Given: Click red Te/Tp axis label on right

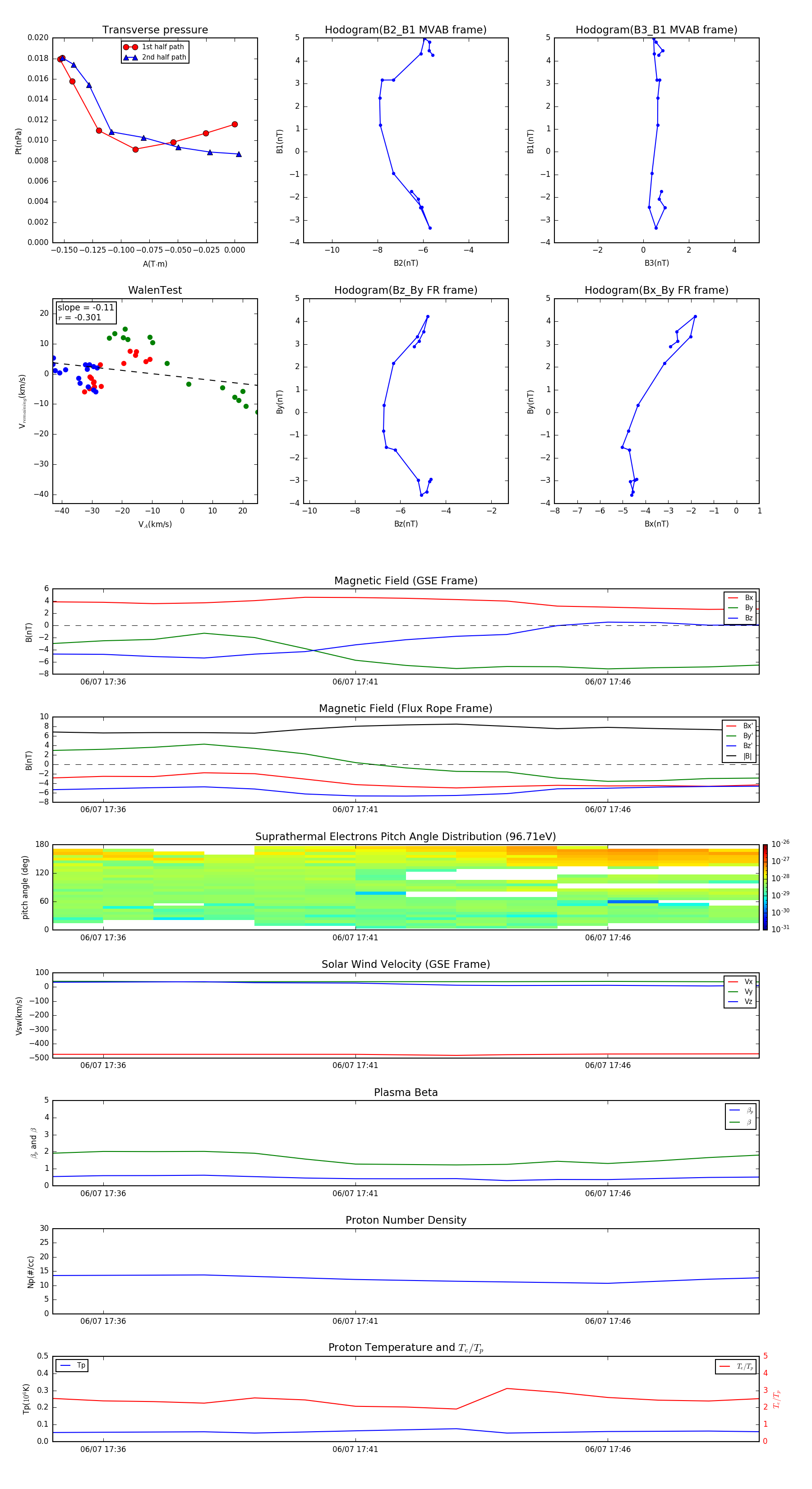Looking at the screenshot, I should pos(776,1399).
